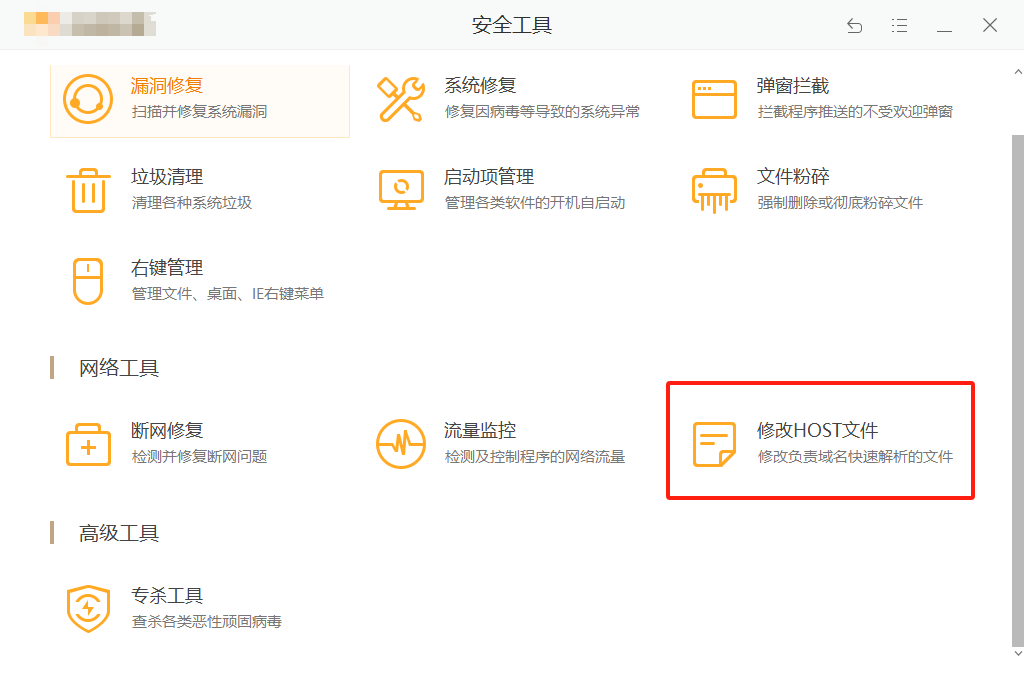Image resolution: width=1024 pixels, height=674 pixels.
Task: Open the 启动项管理 monitor icon
Action: 401,190
